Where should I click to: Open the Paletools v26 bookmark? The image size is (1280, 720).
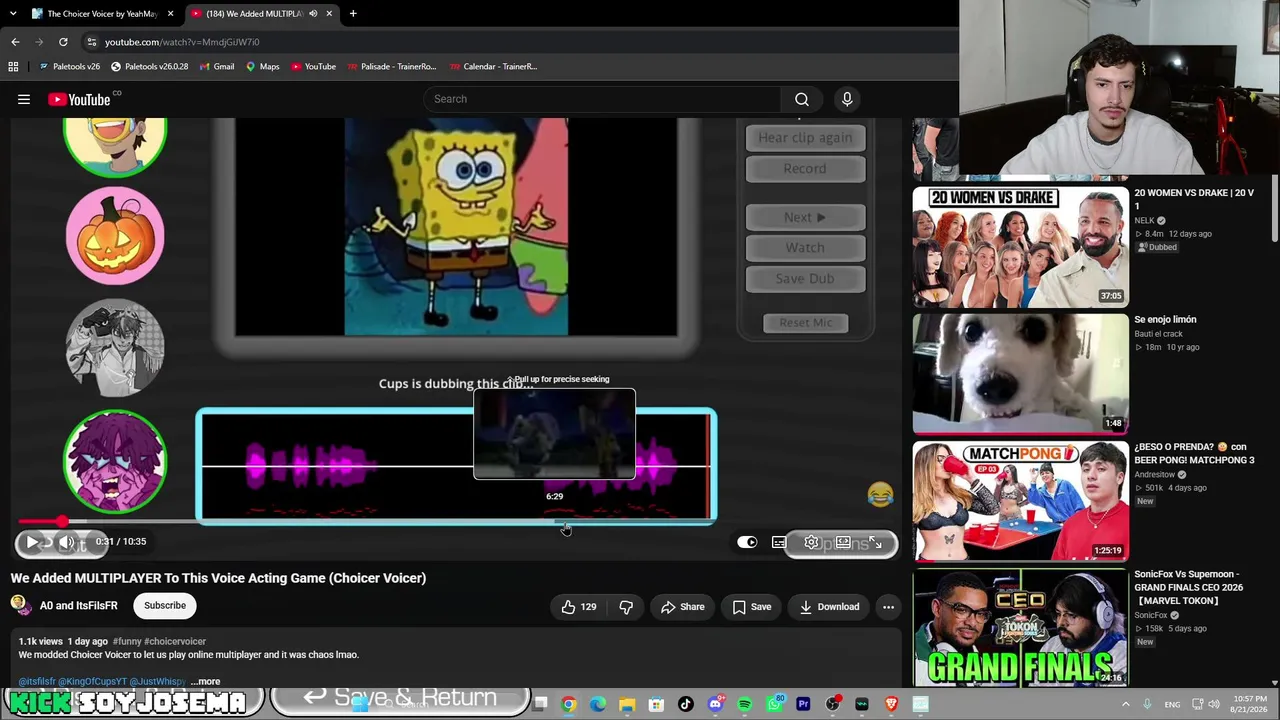click(x=70, y=67)
